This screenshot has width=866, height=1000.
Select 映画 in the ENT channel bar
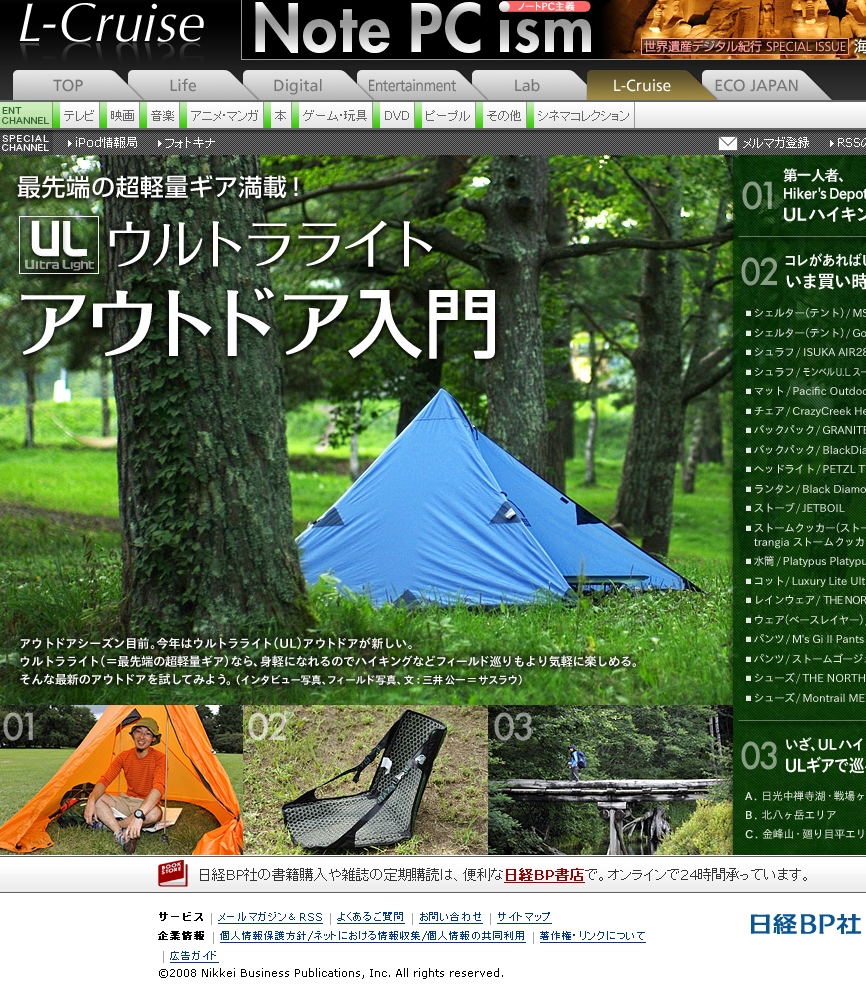point(122,115)
